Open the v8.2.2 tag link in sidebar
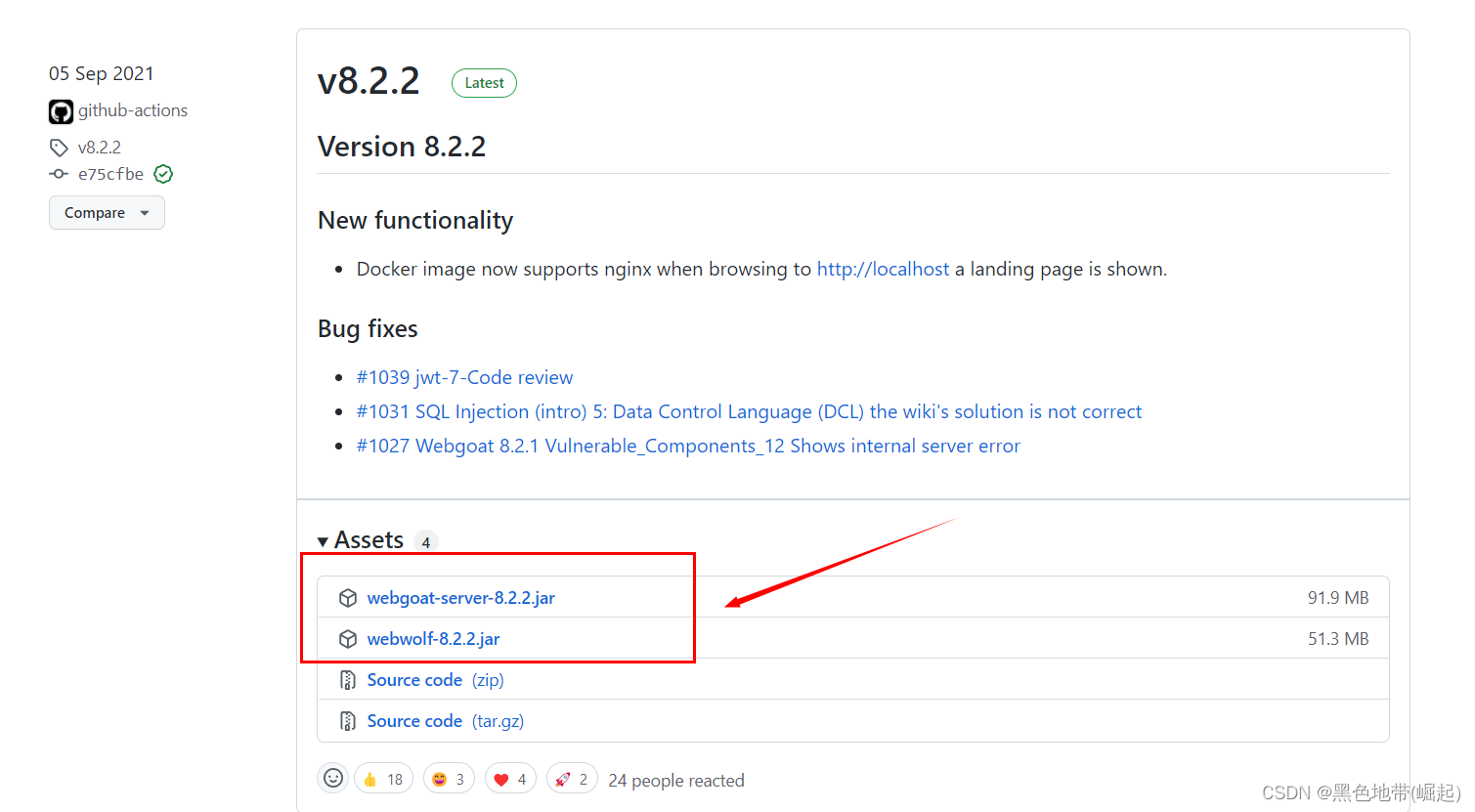1475x812 pixels. click(x=100, y=148)
